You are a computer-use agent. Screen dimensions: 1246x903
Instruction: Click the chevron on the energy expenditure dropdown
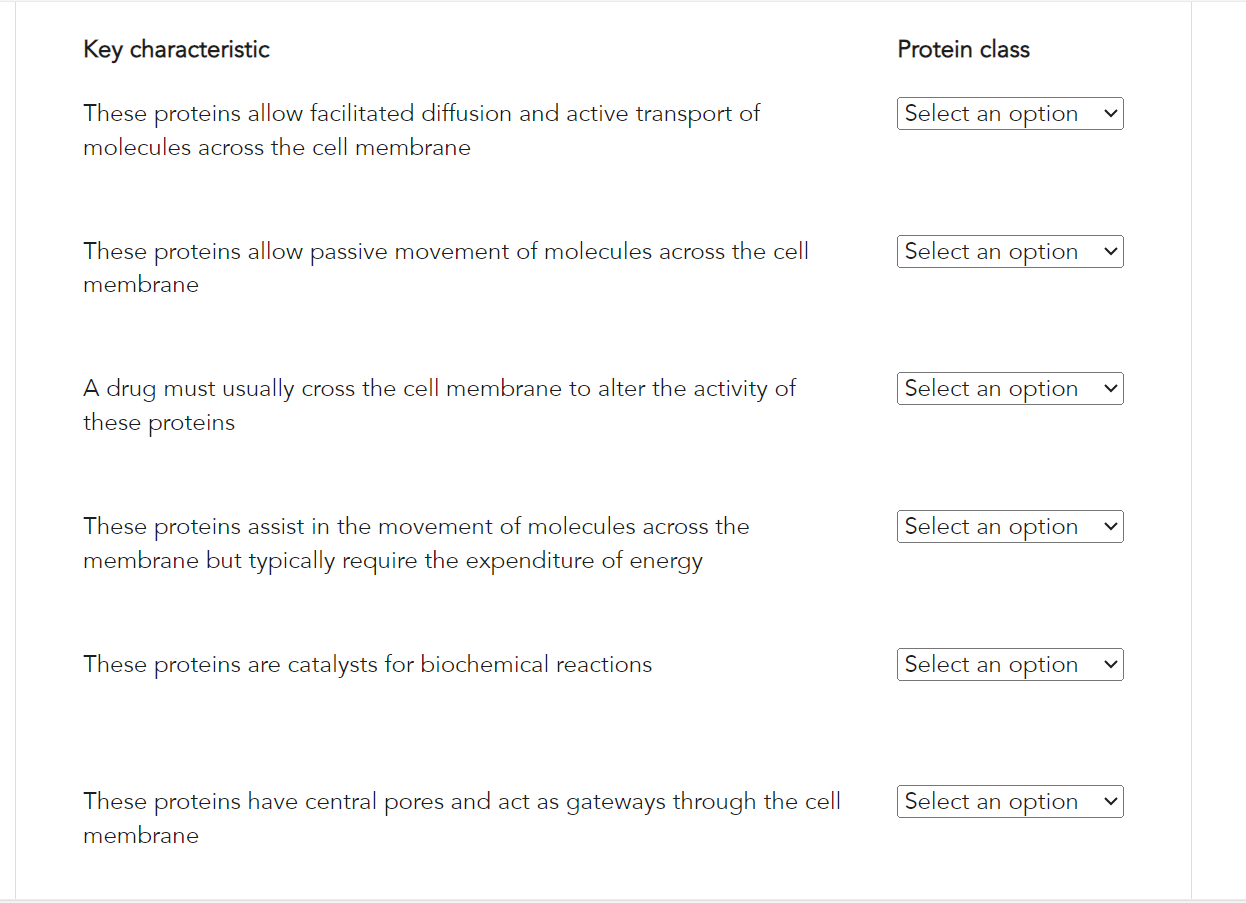coord(1110,526)
